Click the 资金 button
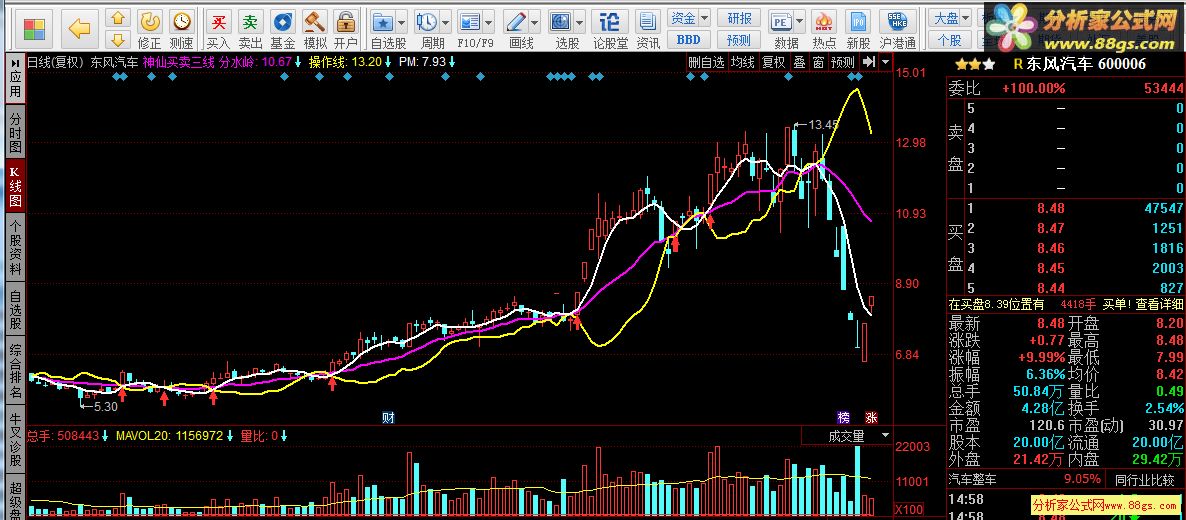This screenshot has height=520, width=1186. click(x=683, y=17)
